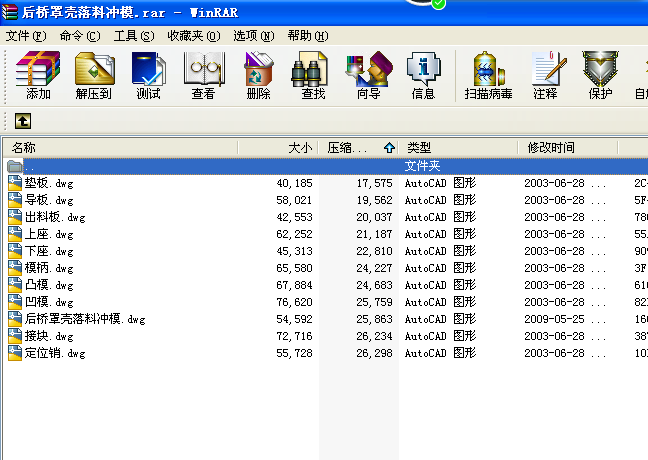Select file name 出料板.dwg

click(x=55, y=217)
